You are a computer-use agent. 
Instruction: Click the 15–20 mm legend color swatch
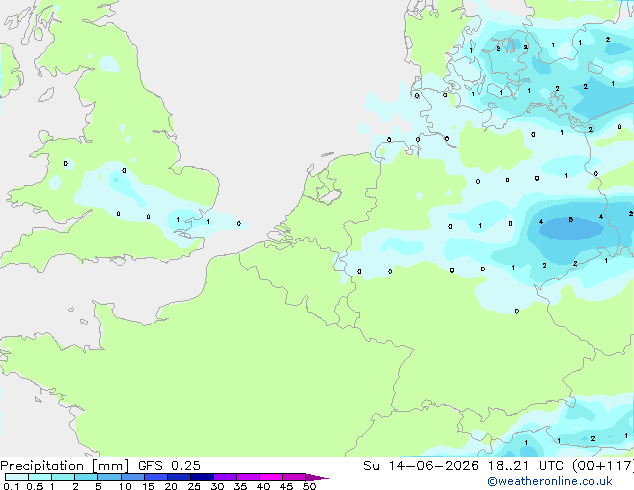point(155,477)
